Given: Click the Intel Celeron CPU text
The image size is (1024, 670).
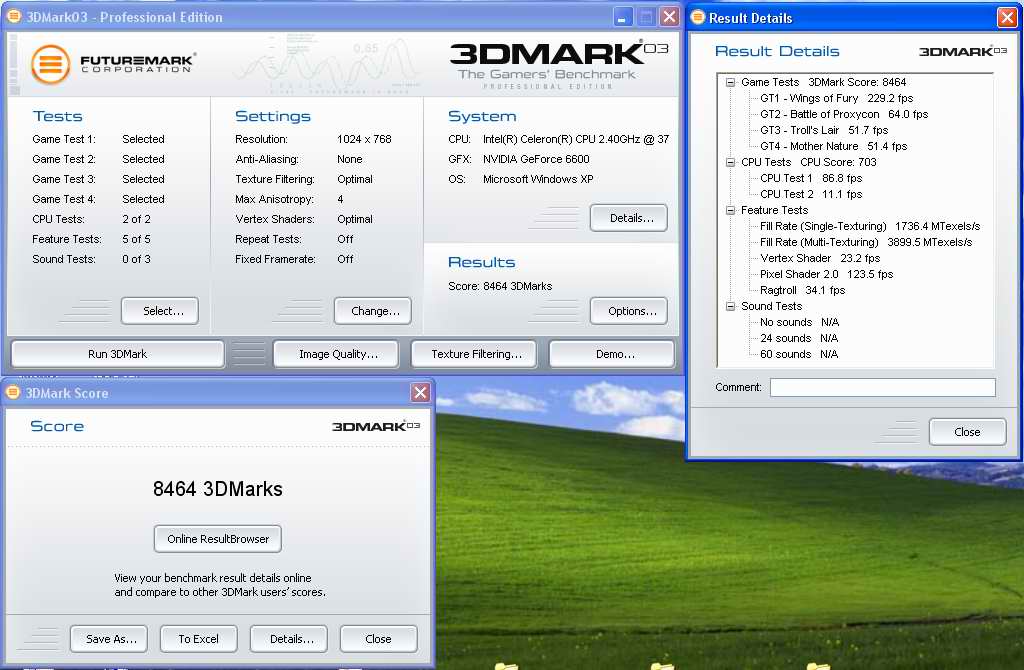Looking at the screenshot, I should coord(576,139).
